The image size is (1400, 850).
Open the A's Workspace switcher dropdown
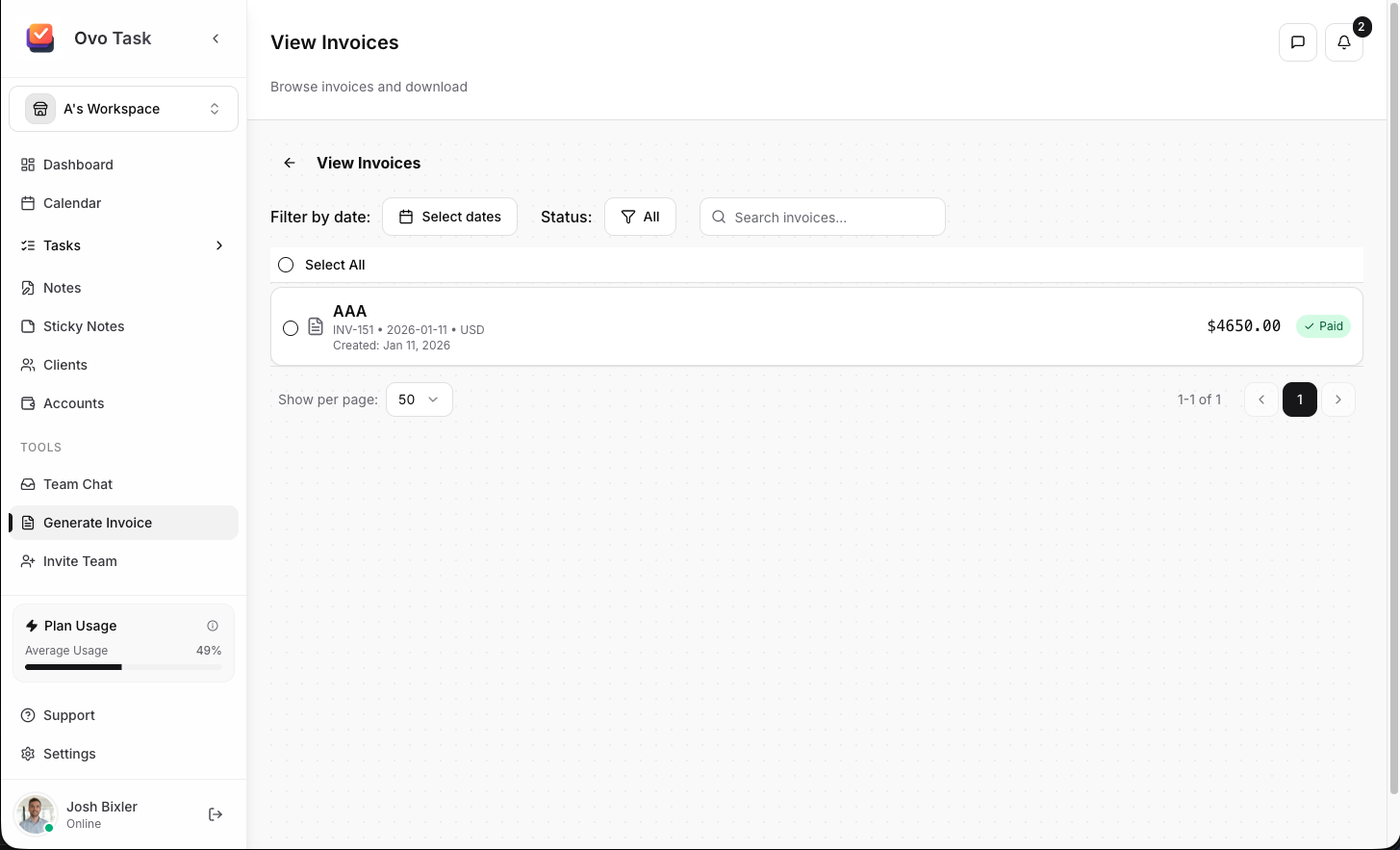click(x=123, y=109)
